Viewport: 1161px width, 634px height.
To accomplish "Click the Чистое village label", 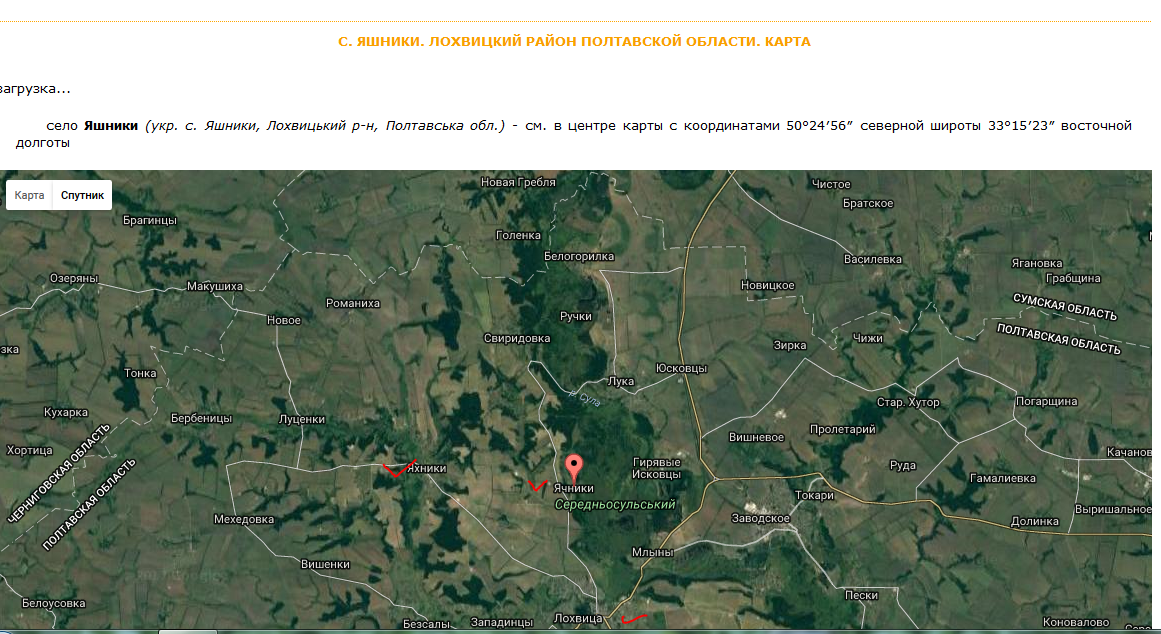I will (x=832, y=184).
